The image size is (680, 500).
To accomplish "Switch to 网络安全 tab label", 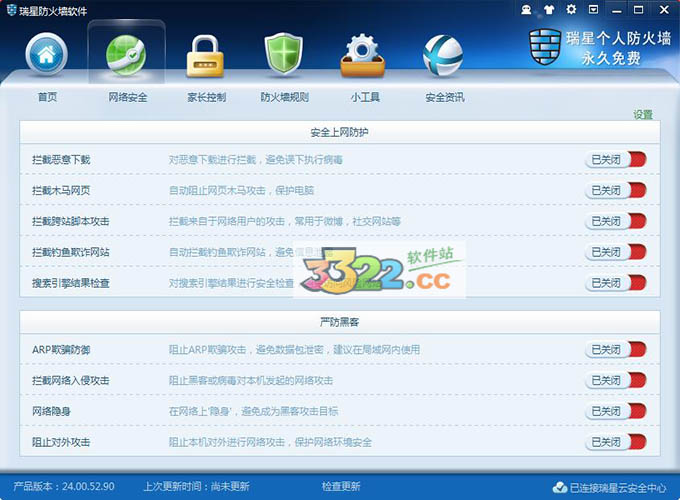I will [x=128, y=97].
